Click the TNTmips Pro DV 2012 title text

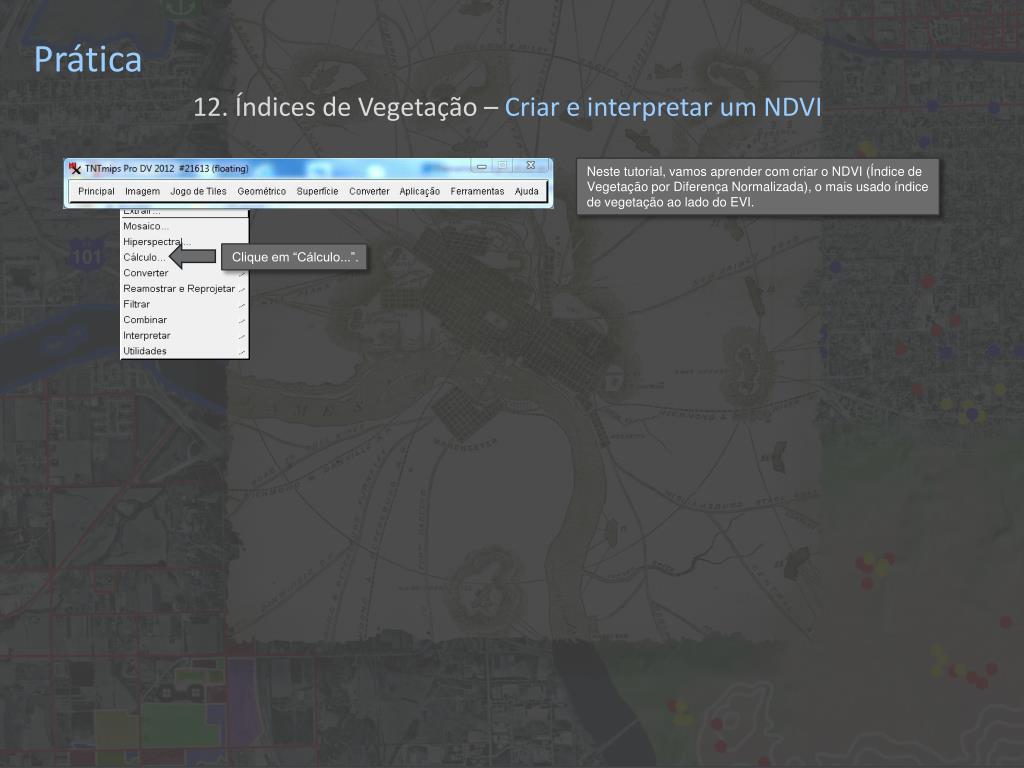[167, 168]
